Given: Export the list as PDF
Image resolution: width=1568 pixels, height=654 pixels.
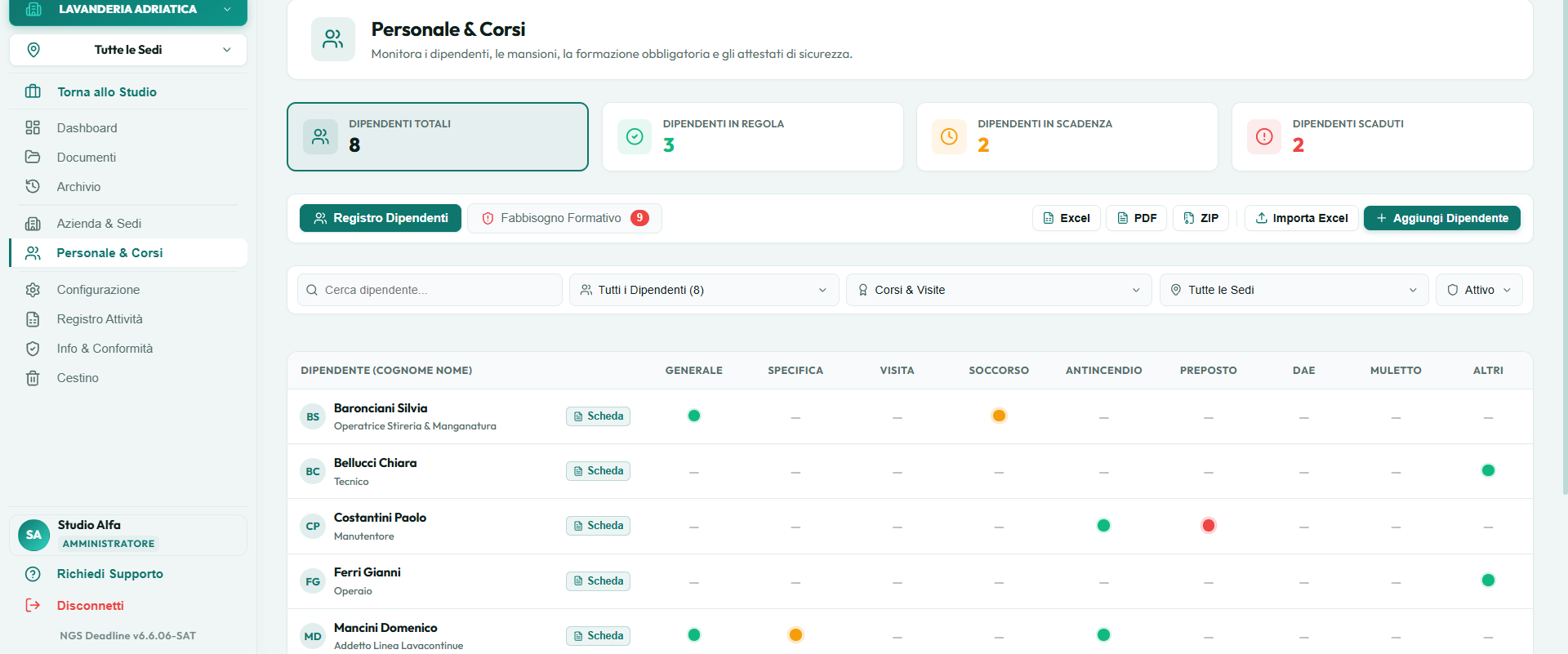Looking at the screenshot, I should click(x=1136, y=218).
